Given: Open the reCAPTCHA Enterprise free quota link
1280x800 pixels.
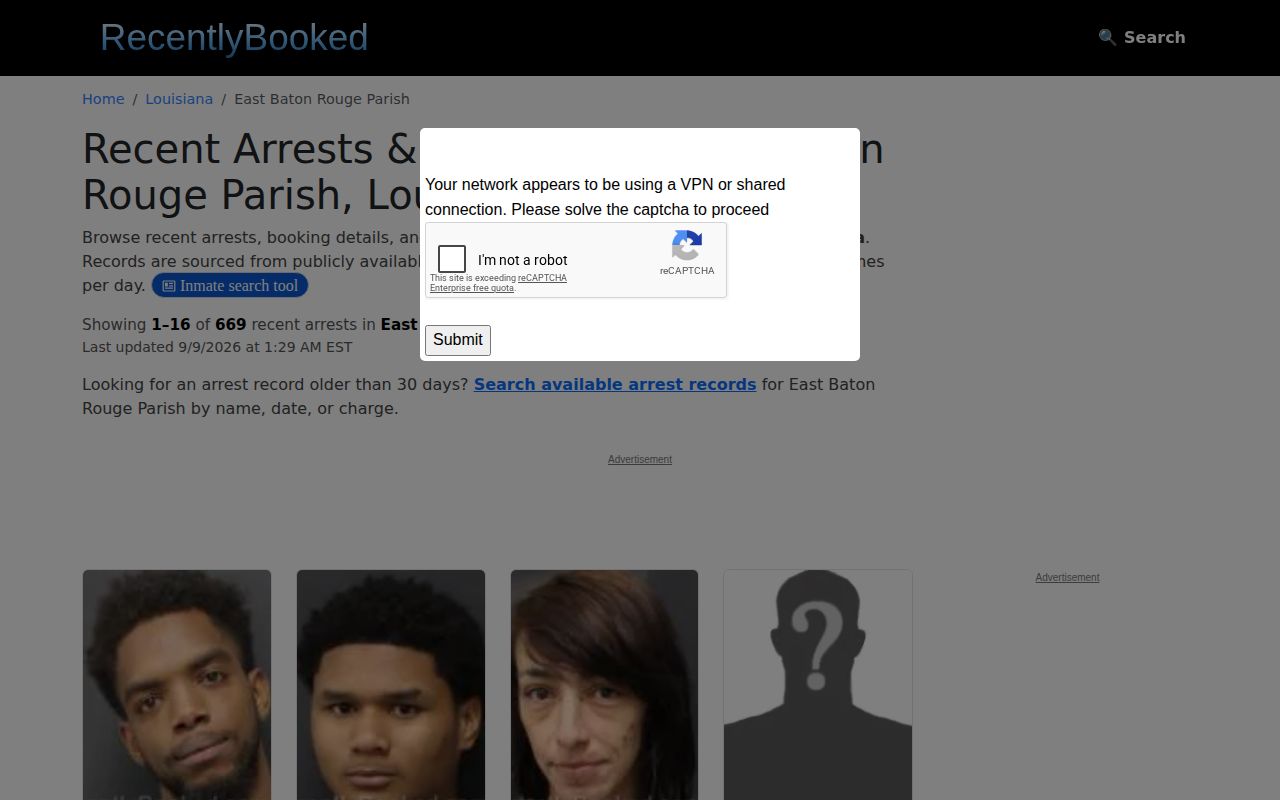Looking at the screenshot, I should coord(498,283).
